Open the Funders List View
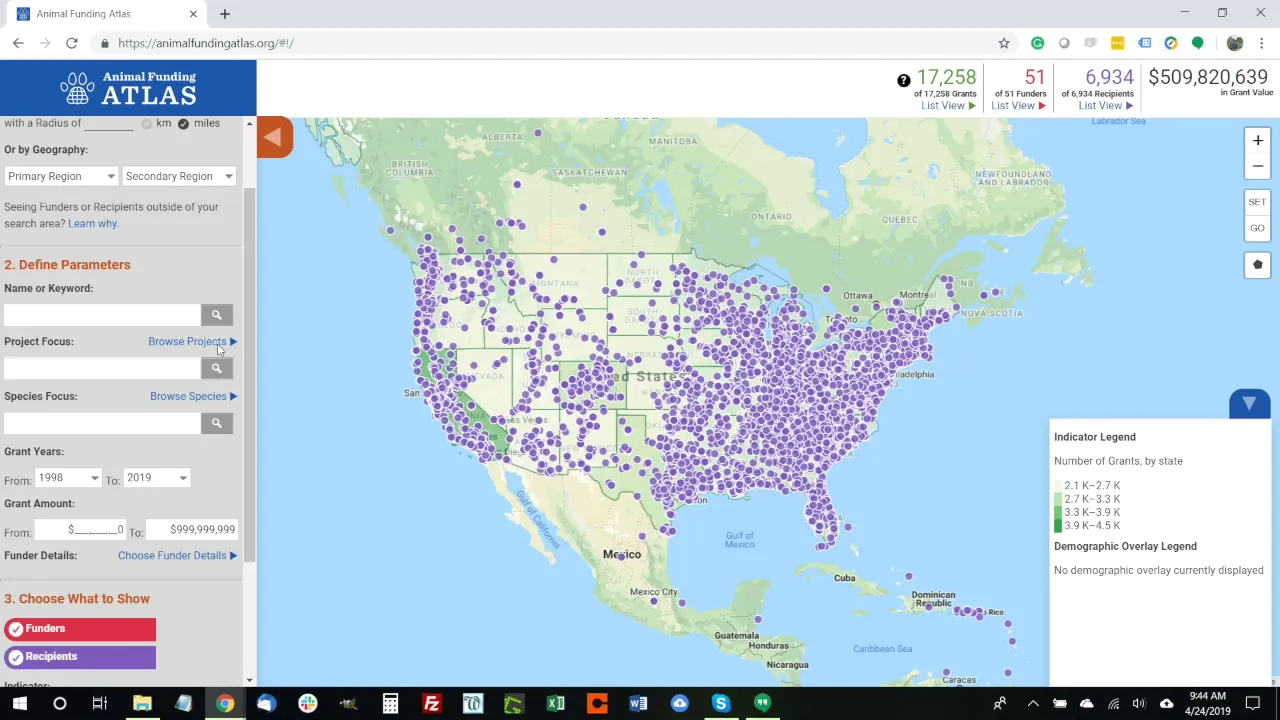This screenshot has width=1280, height=720. click(1018, 106)
